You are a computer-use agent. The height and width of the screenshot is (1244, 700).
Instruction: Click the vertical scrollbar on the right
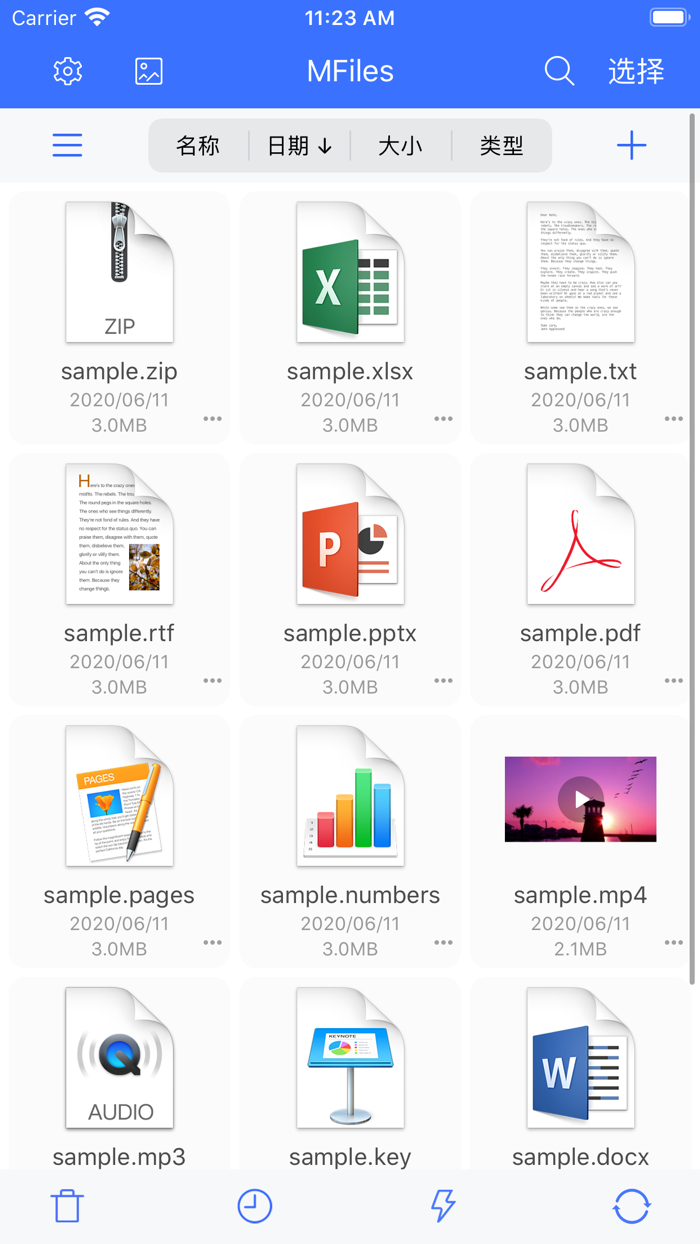(693, 550)
